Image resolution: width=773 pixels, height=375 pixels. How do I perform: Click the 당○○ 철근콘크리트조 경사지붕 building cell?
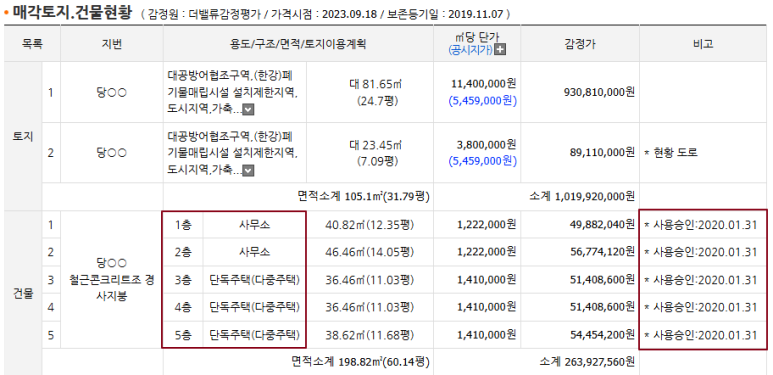click(112, 279)
